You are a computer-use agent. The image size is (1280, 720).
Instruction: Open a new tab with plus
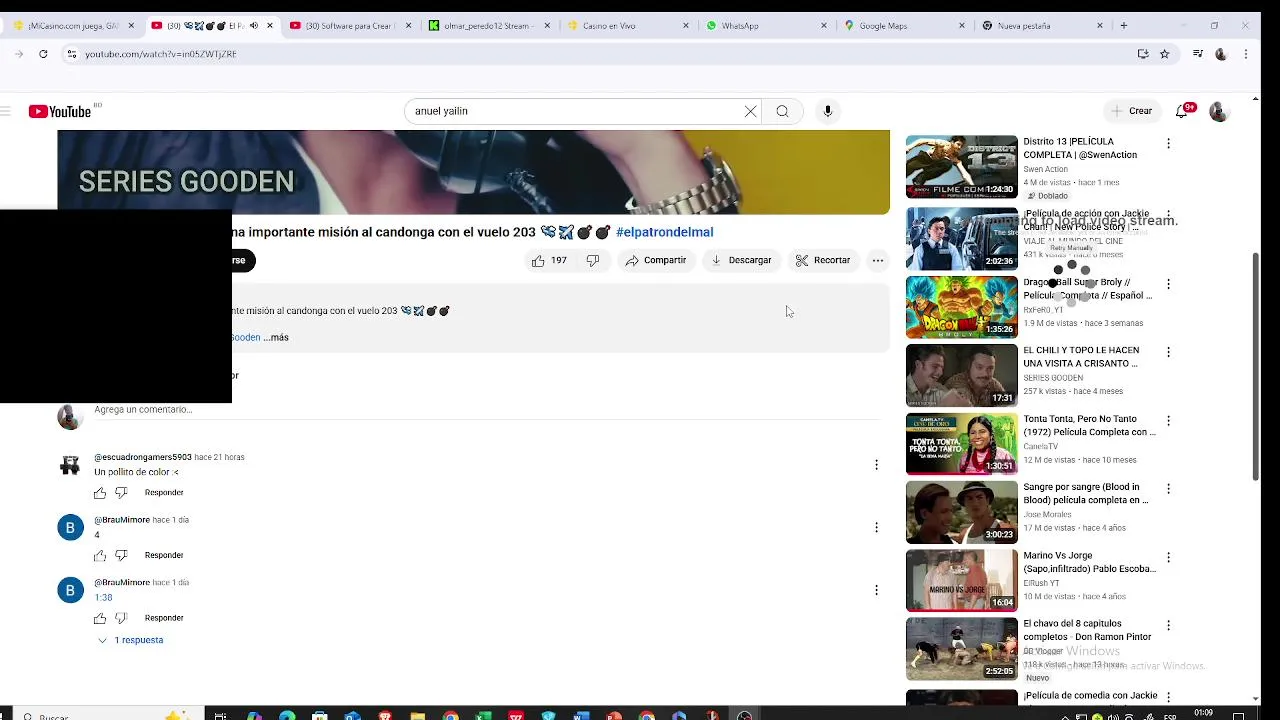[1124, 25]
